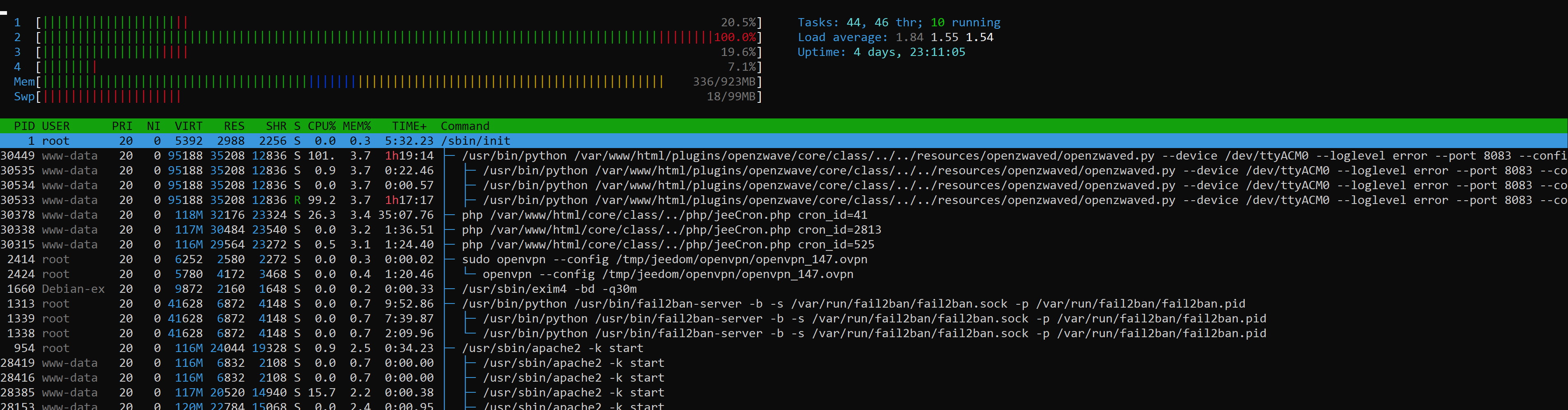Select the sudo openvpn process 2414
The image size is (1568, 410).
pos(784,259)
